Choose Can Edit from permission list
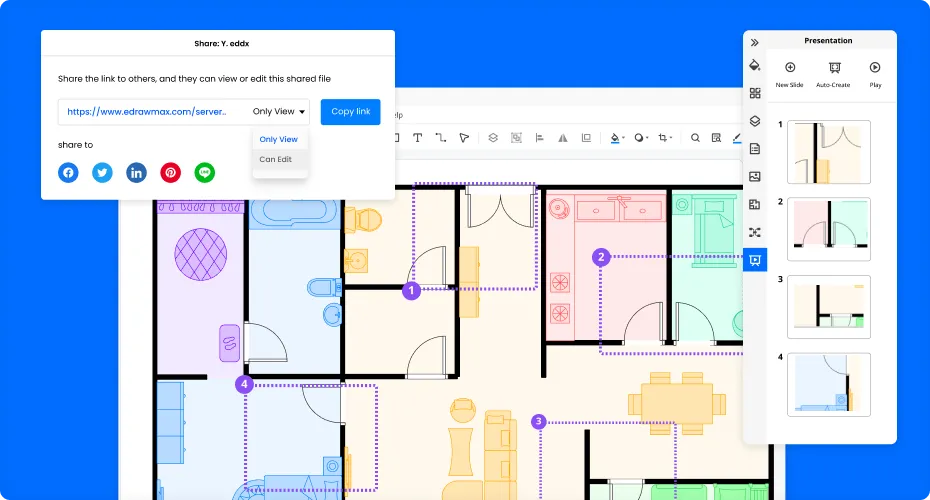The image size is (930, 500). 275,159
